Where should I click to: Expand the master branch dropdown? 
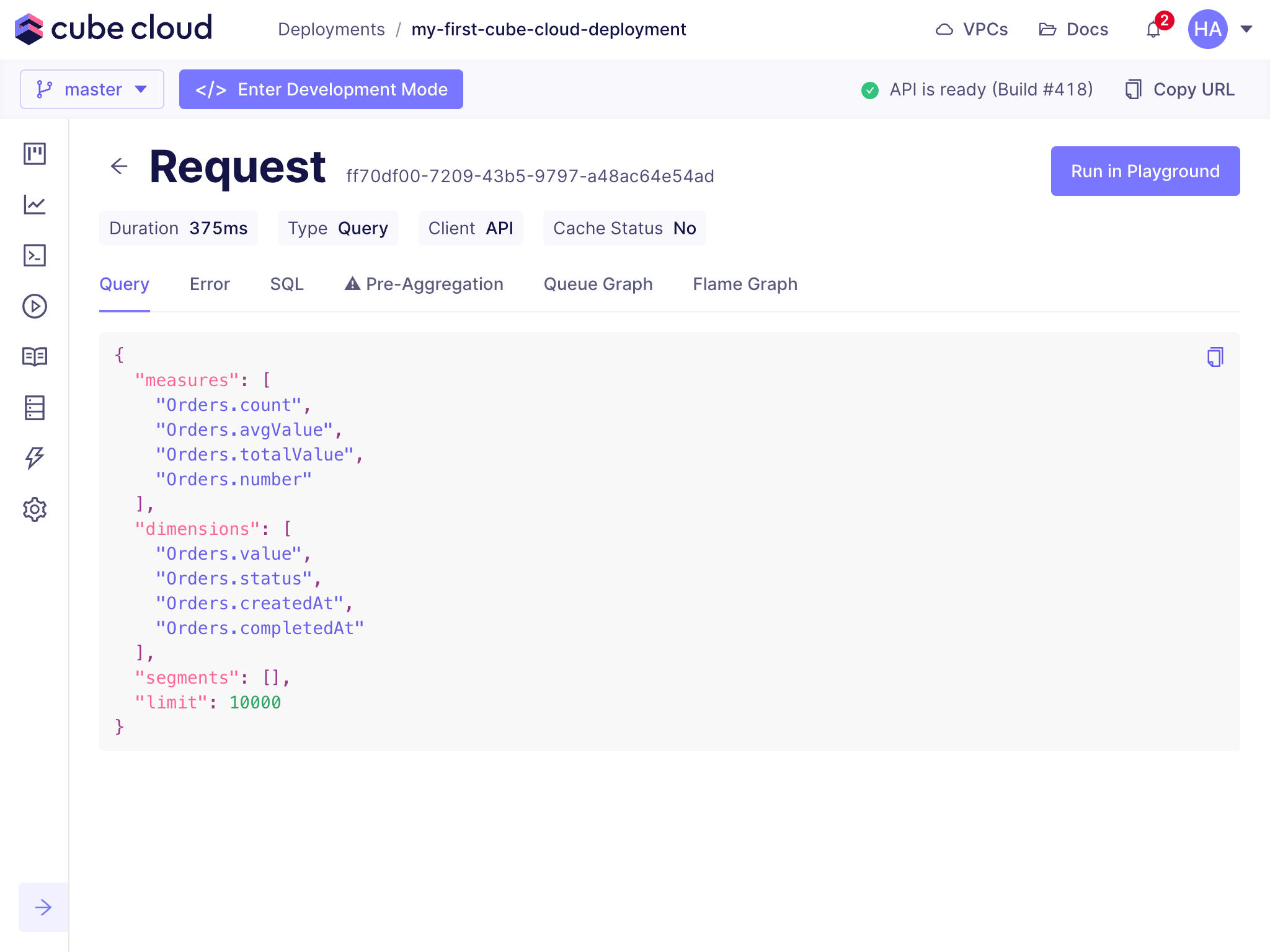pyautogui.click(x=92, y=89)
